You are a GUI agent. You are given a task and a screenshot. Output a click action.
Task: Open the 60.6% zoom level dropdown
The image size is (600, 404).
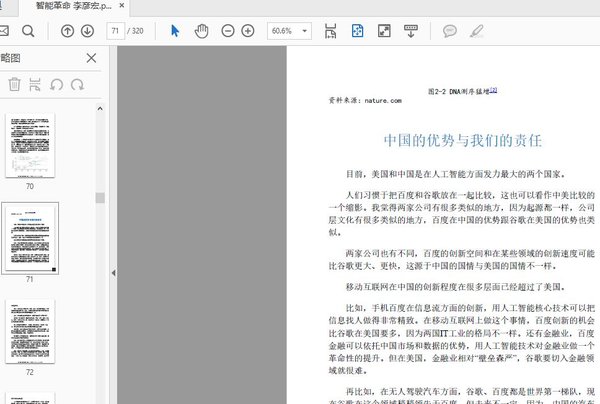pos(289,31)
